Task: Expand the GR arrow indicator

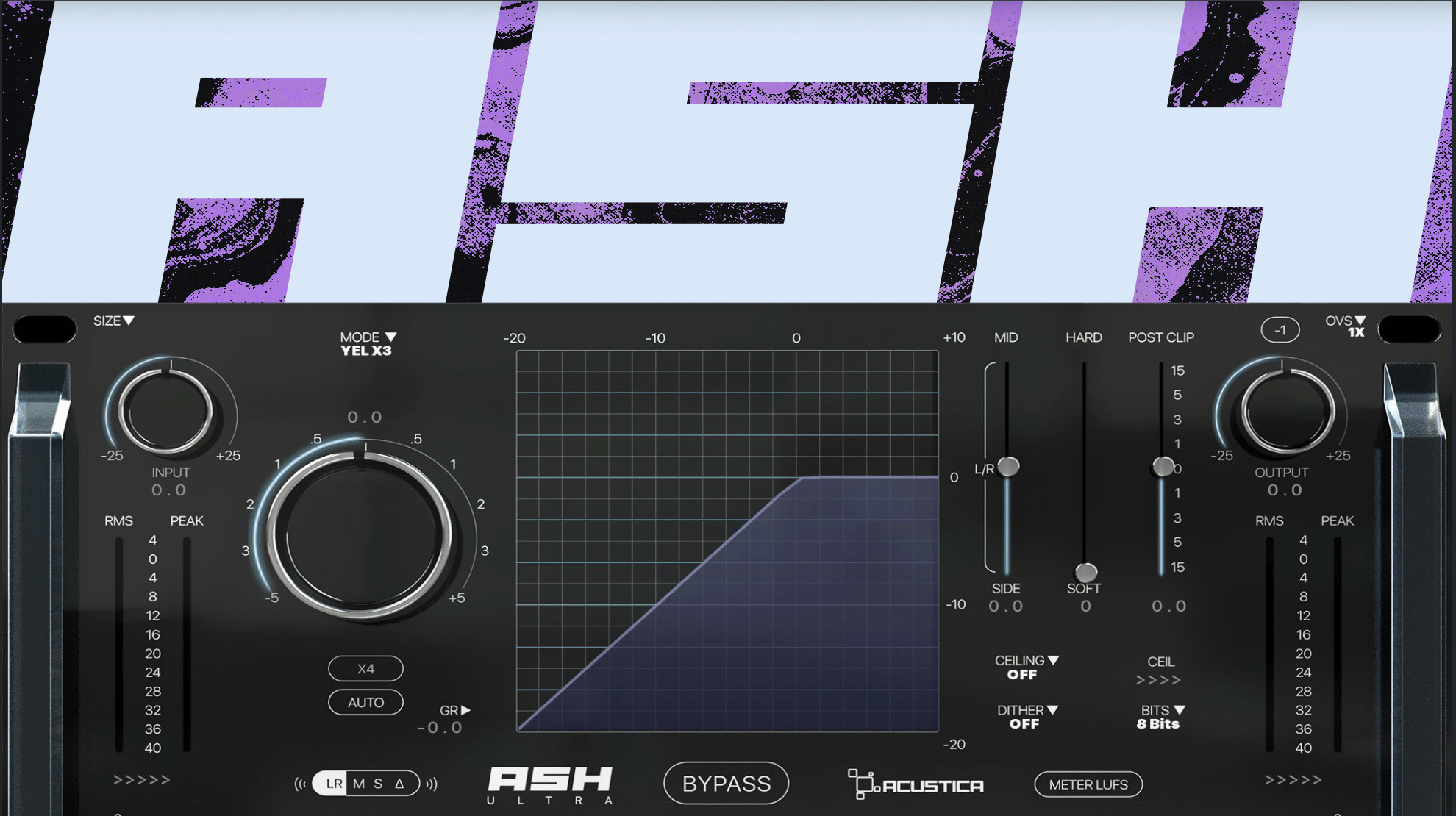Action: coord(454,710)
